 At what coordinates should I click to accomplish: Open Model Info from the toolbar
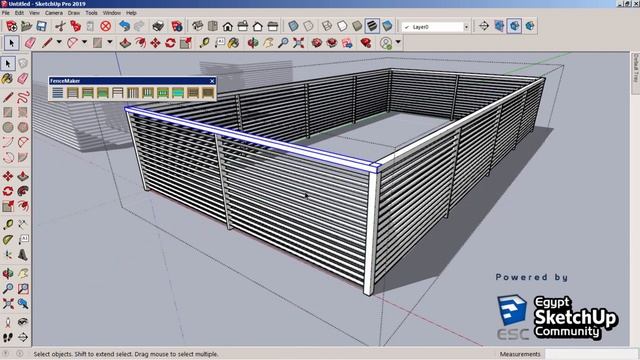177,27
